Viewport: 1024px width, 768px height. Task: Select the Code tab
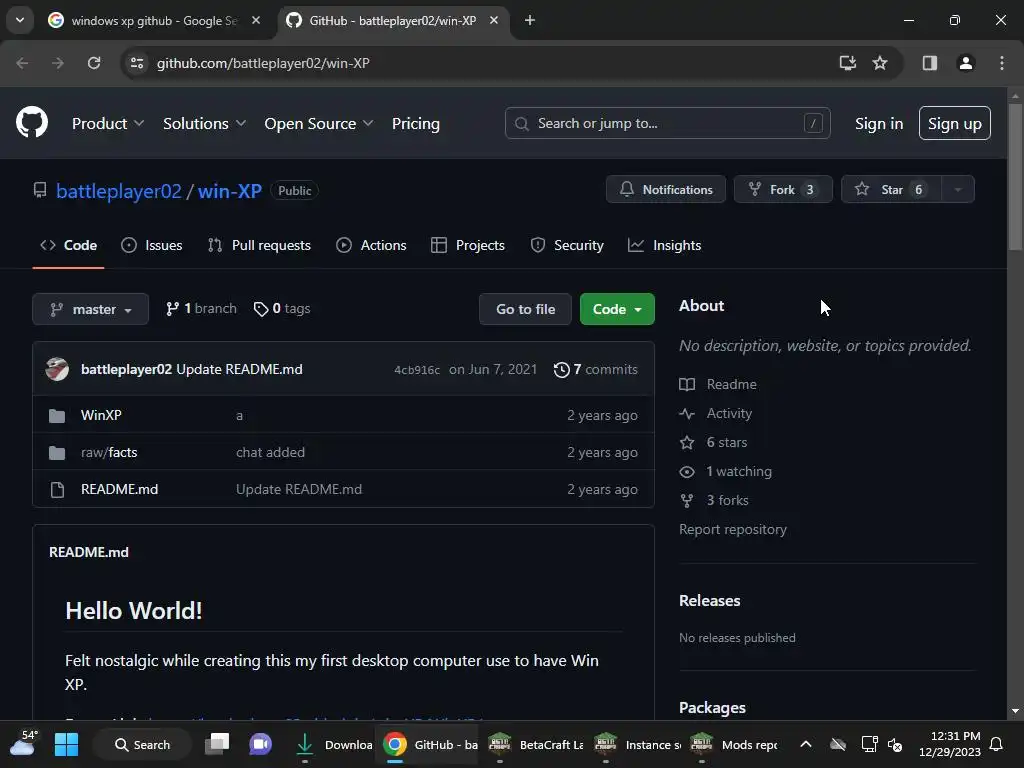point(69,246)
